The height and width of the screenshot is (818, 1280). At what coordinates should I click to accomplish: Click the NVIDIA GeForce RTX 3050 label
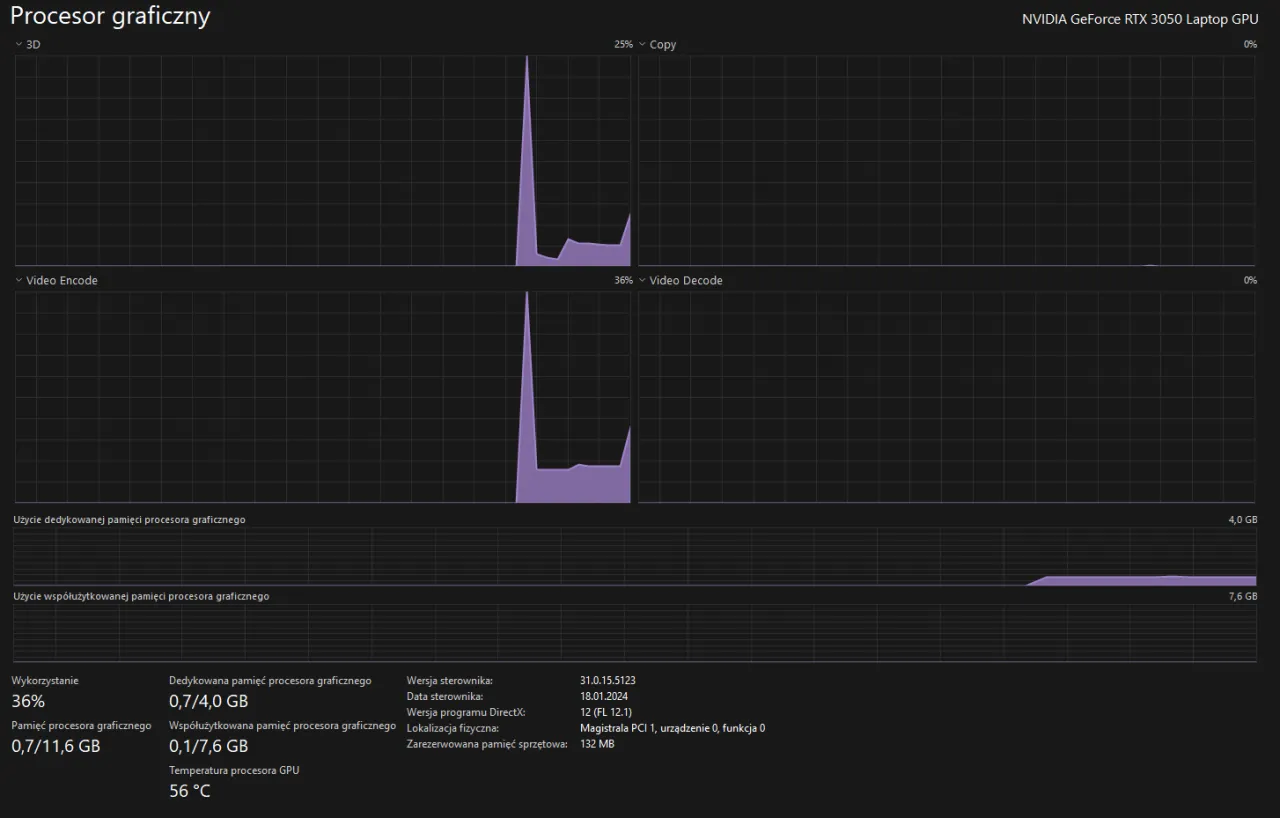click(x=1140, y=20)
